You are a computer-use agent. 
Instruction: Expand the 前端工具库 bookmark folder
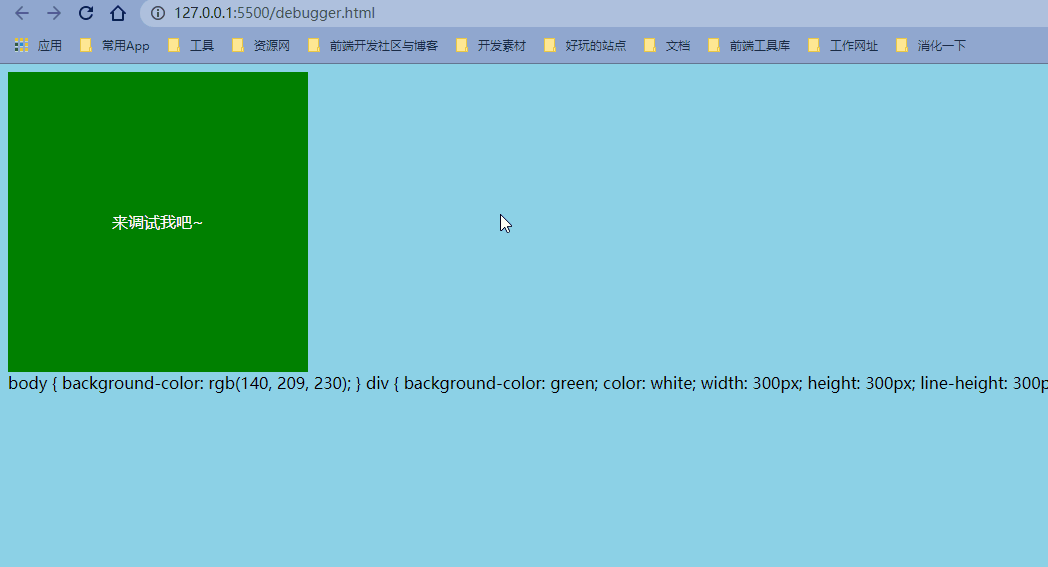[749, 45]
